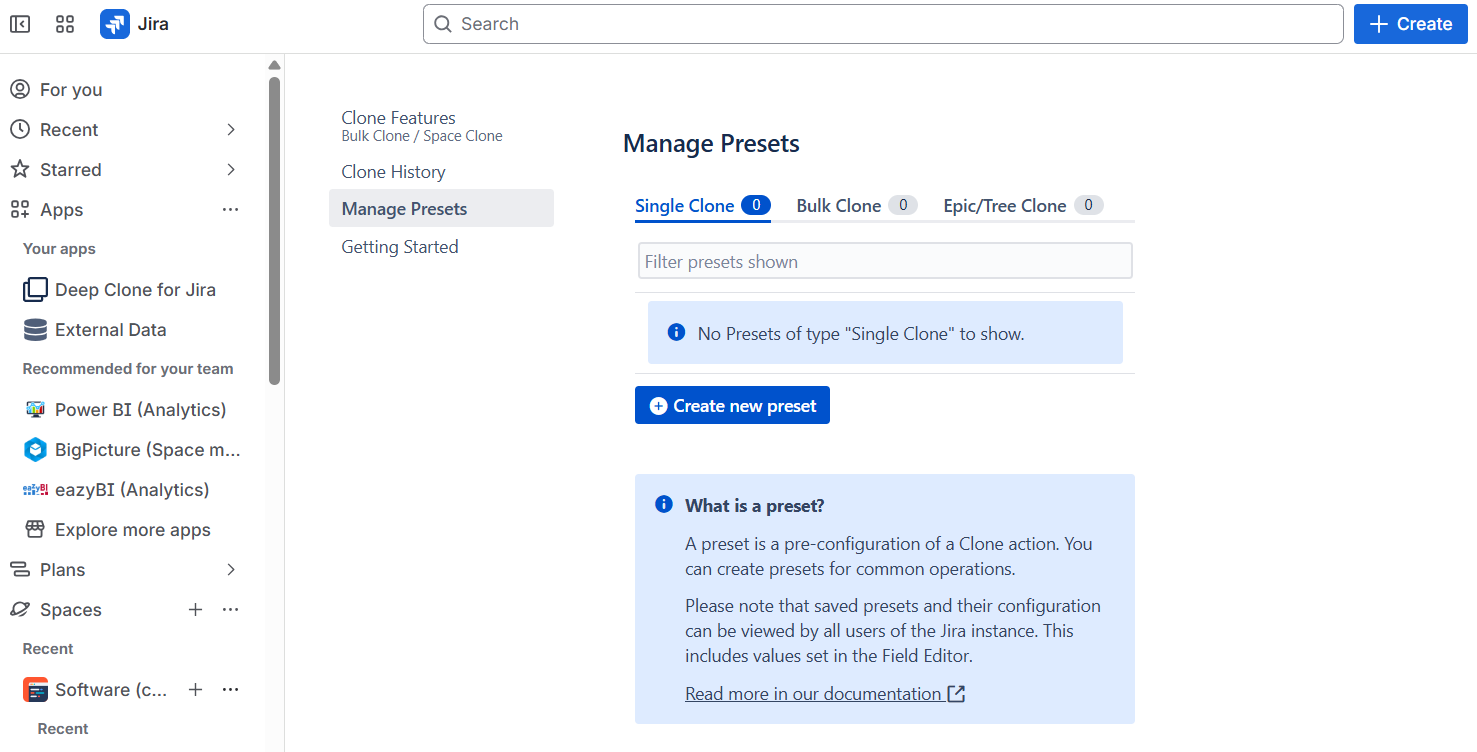The height and width of the screenshot is (752, 1477).
Task: Open the app switcher grid icon
Action: click(65, 24)
